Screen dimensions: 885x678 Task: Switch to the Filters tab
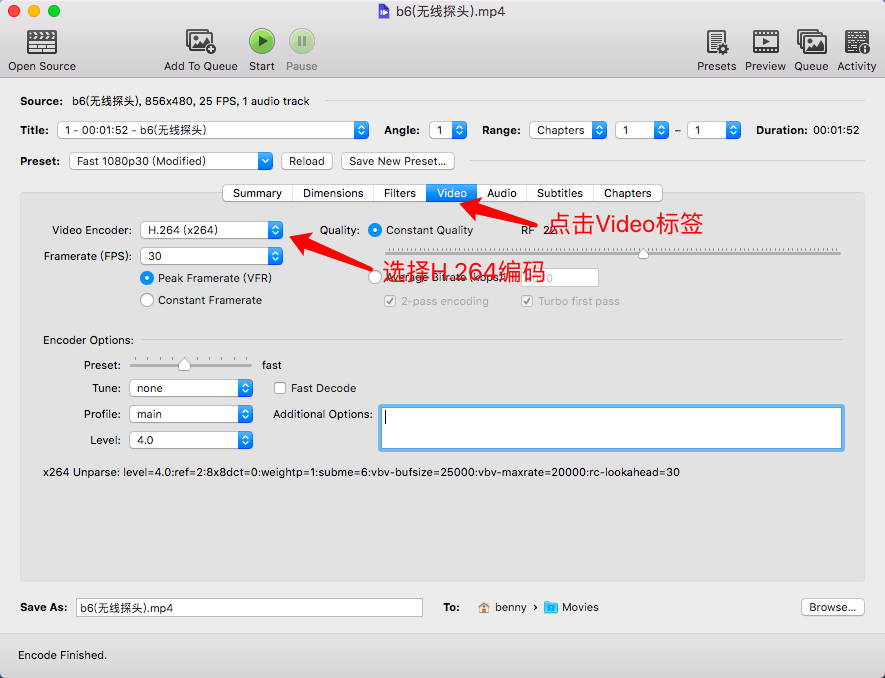(x=400, y=193)
